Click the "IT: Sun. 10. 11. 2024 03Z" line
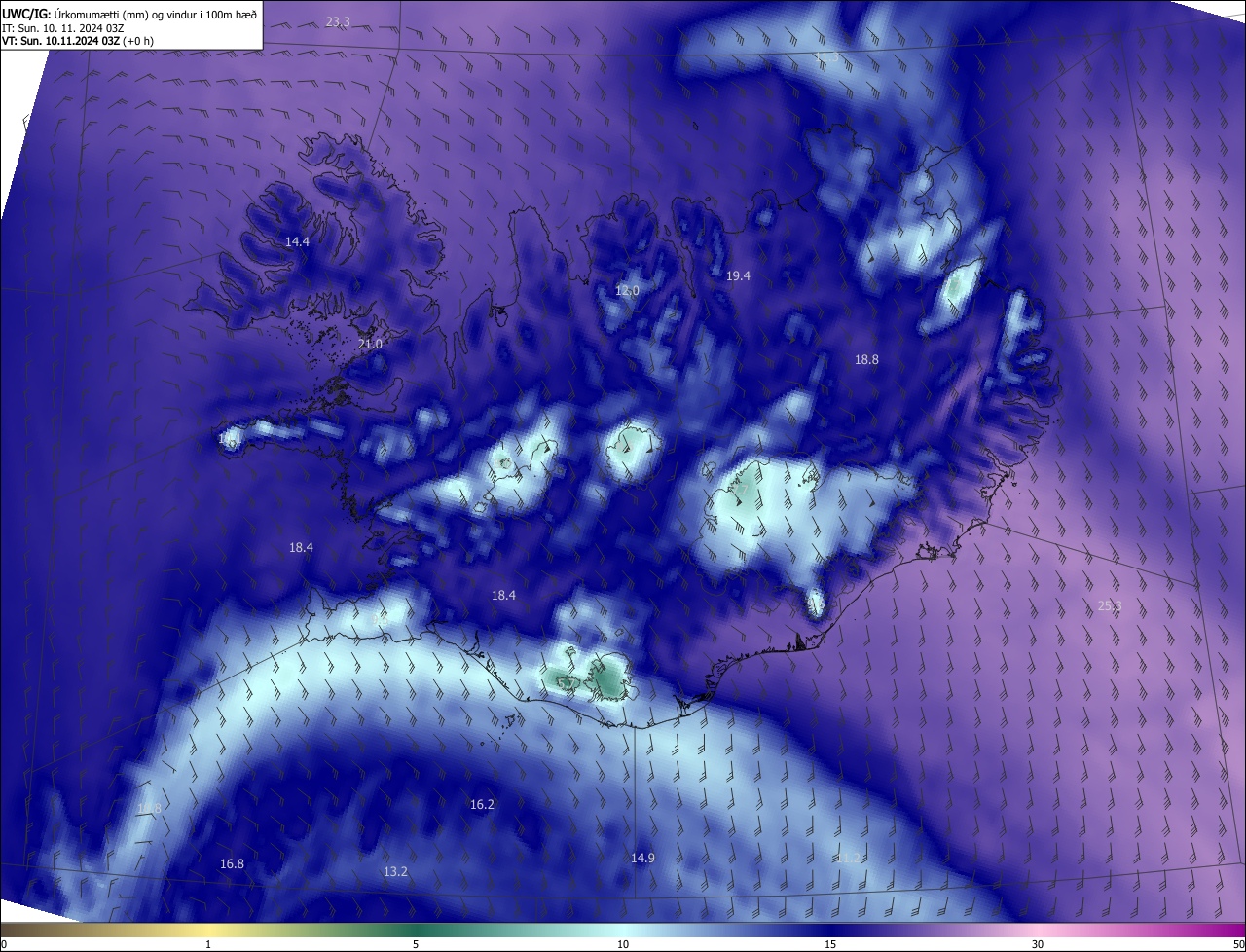The height and width of the screenshot is (952, 1246). 63,28
